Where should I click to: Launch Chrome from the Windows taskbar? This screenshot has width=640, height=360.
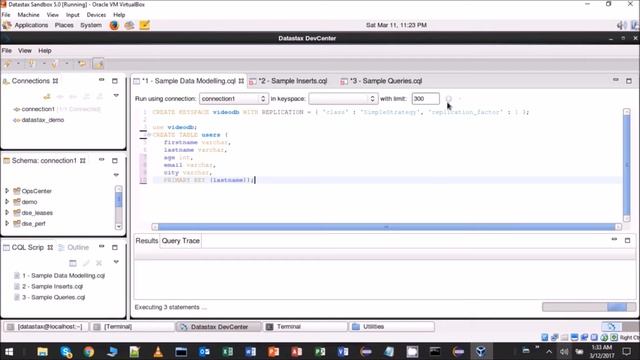(89, 351)
